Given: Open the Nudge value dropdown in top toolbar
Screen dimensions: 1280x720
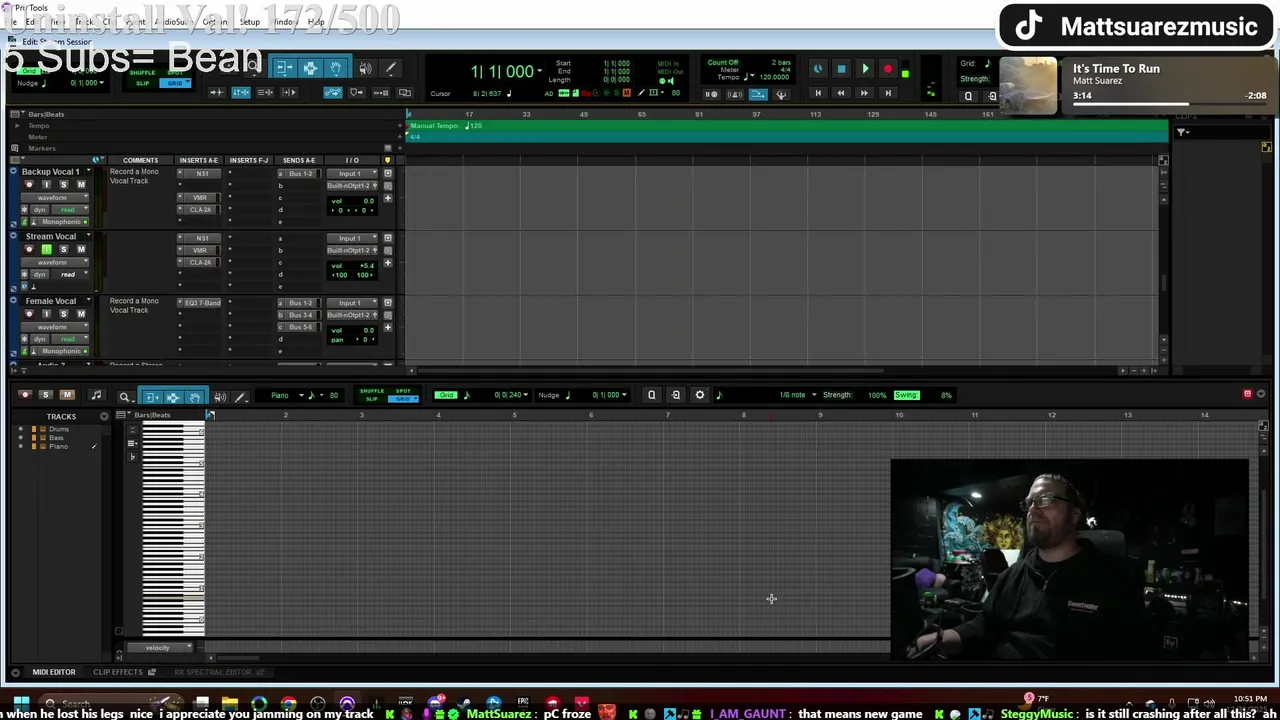Looking at the screenshot, I should pyautogui.click(x=102, y=82).
